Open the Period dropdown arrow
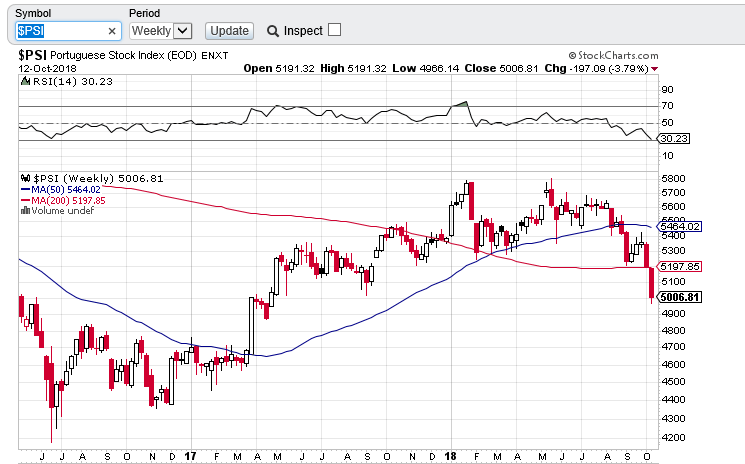The height and width of the screenshot is (464, 745). pos(182,31)
